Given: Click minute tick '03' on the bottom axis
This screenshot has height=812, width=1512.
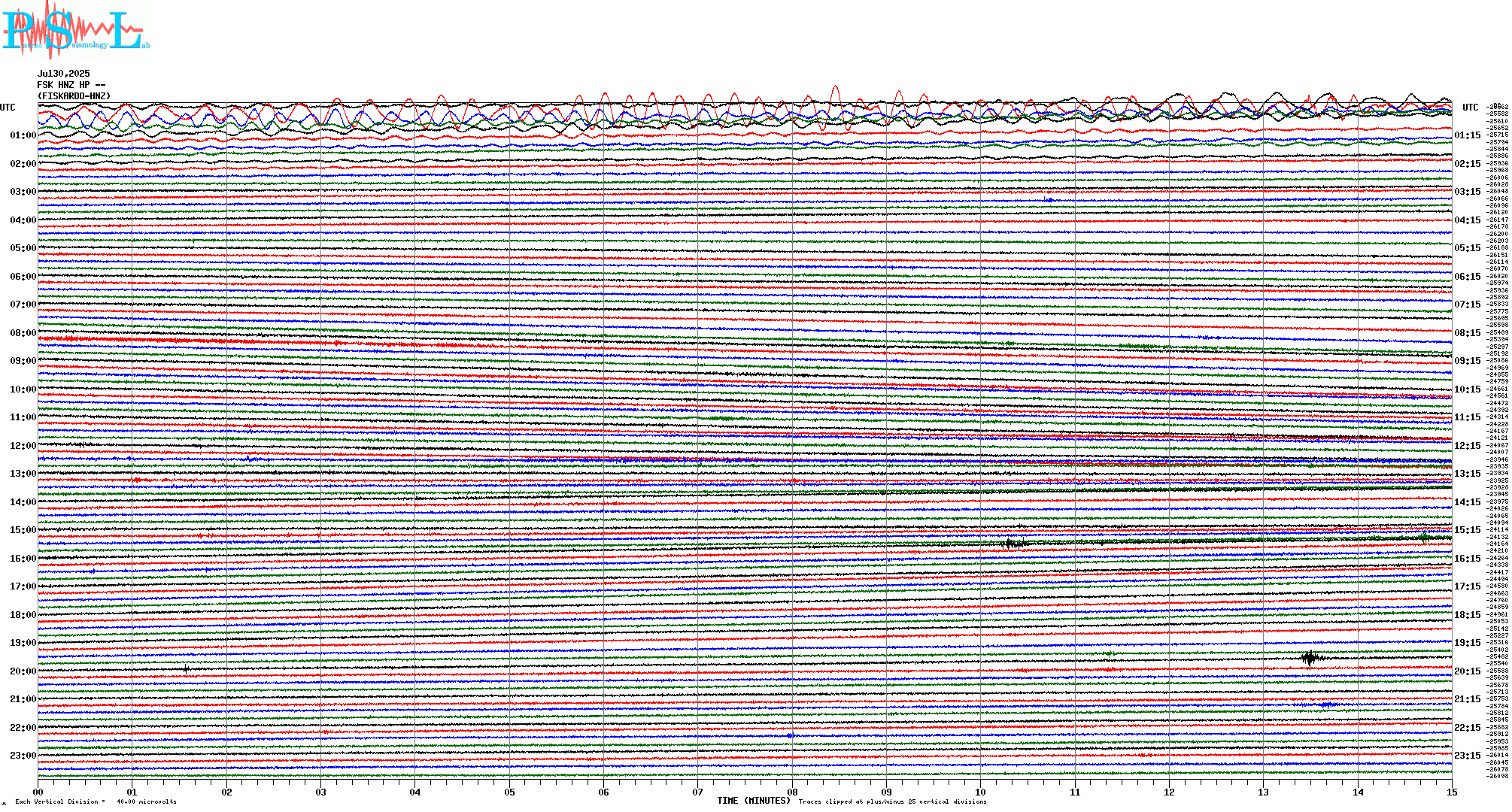Looking at the screenshot, I should (321, 792).
